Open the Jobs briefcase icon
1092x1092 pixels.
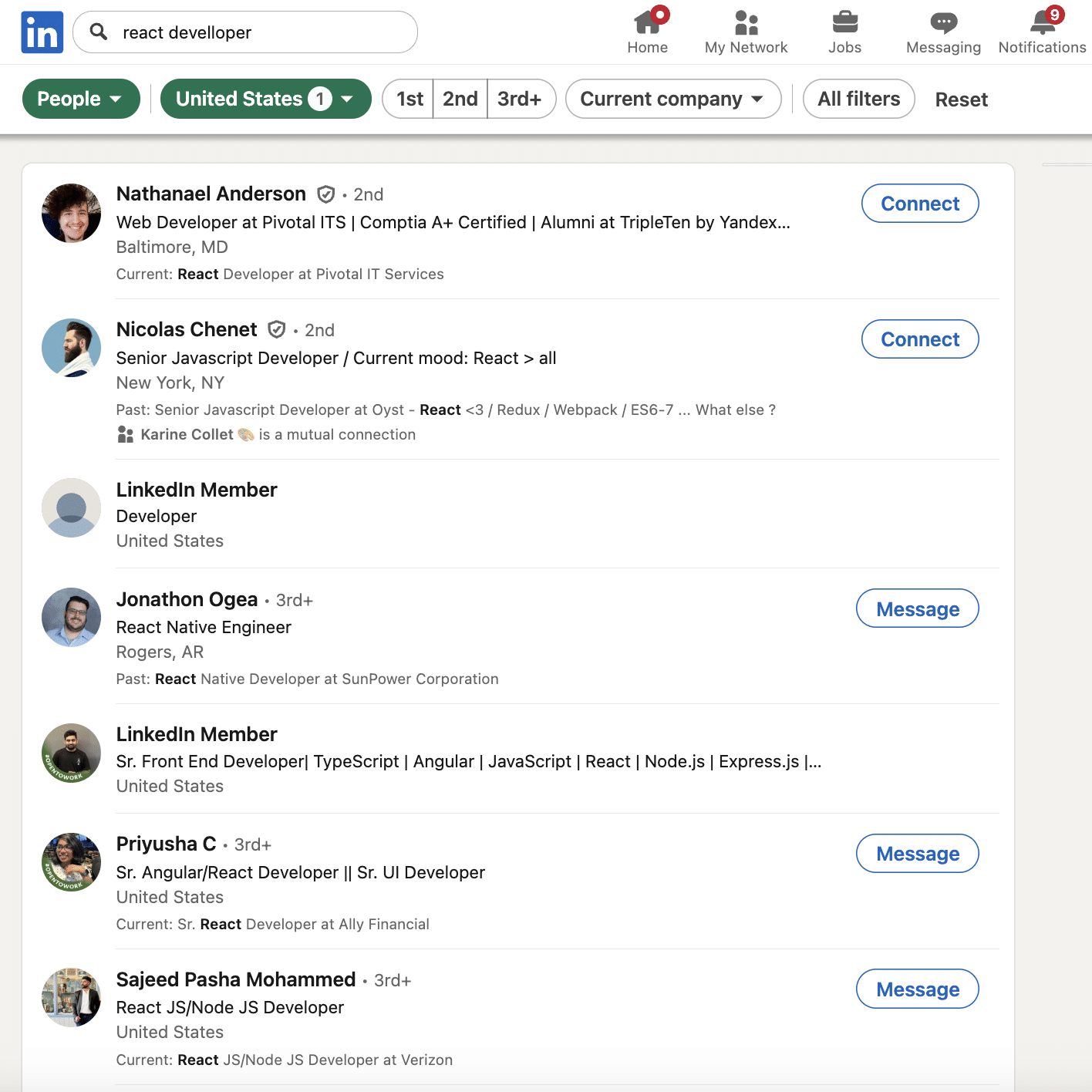pos(844,22)
